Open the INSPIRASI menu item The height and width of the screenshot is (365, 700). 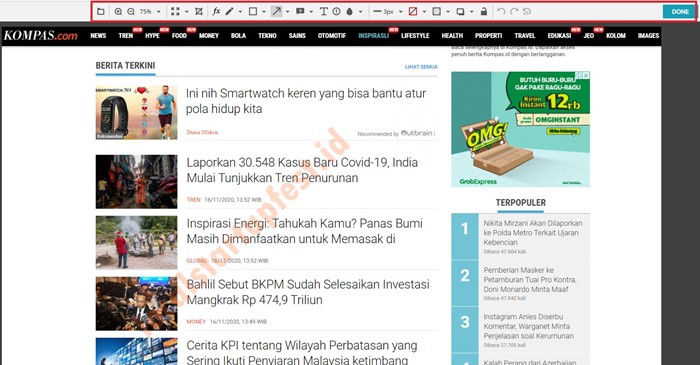tap(374, 36)
